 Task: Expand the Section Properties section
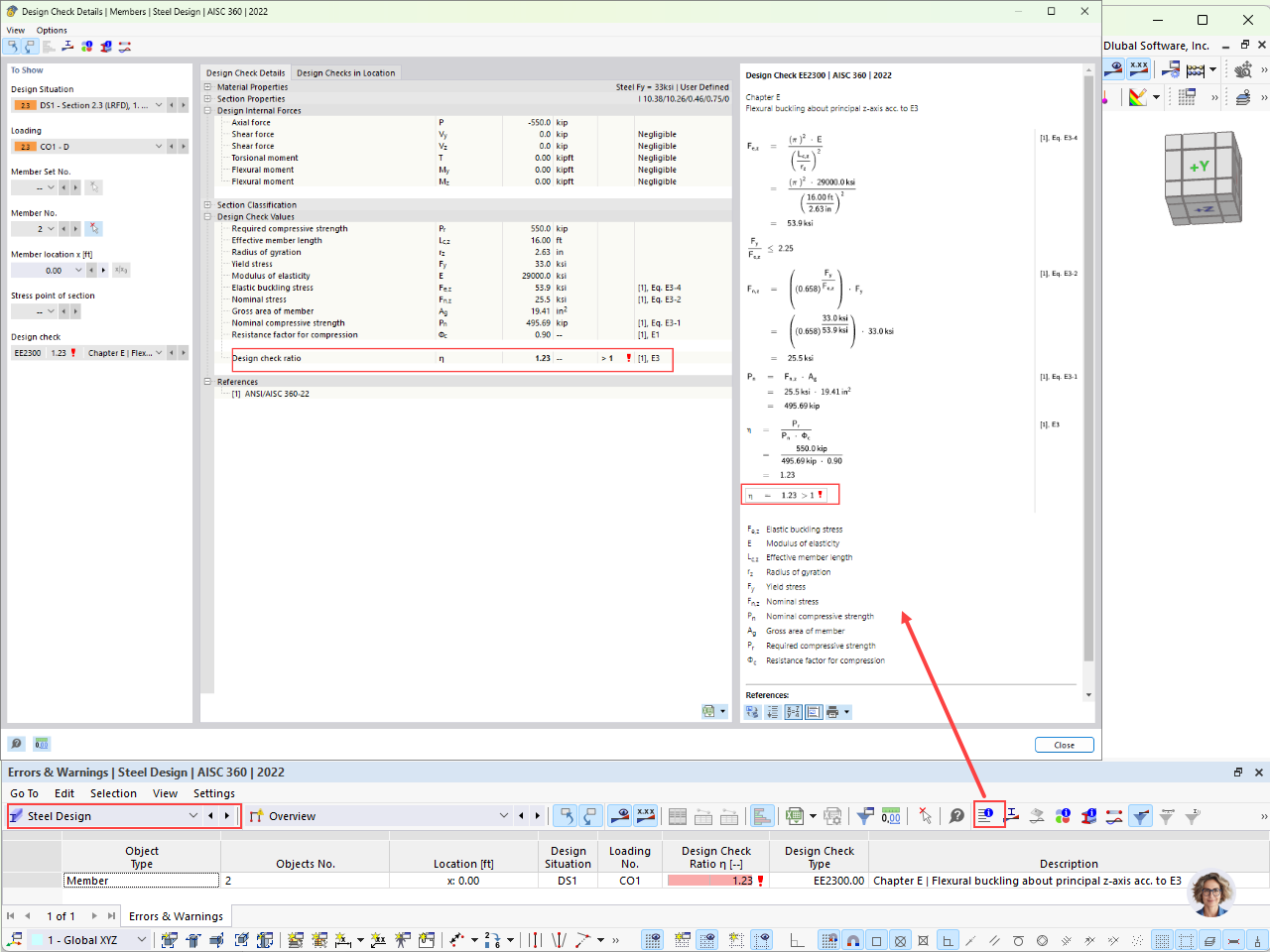click(207, 99)
